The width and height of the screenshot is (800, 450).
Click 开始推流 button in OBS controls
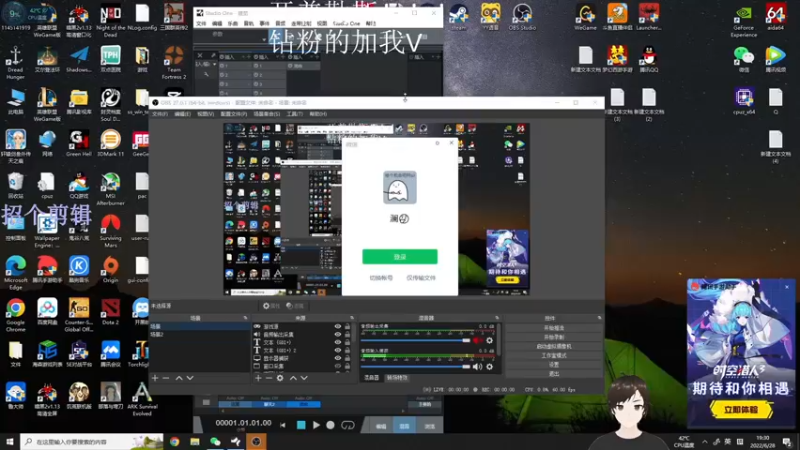click(x=554, y=328)
